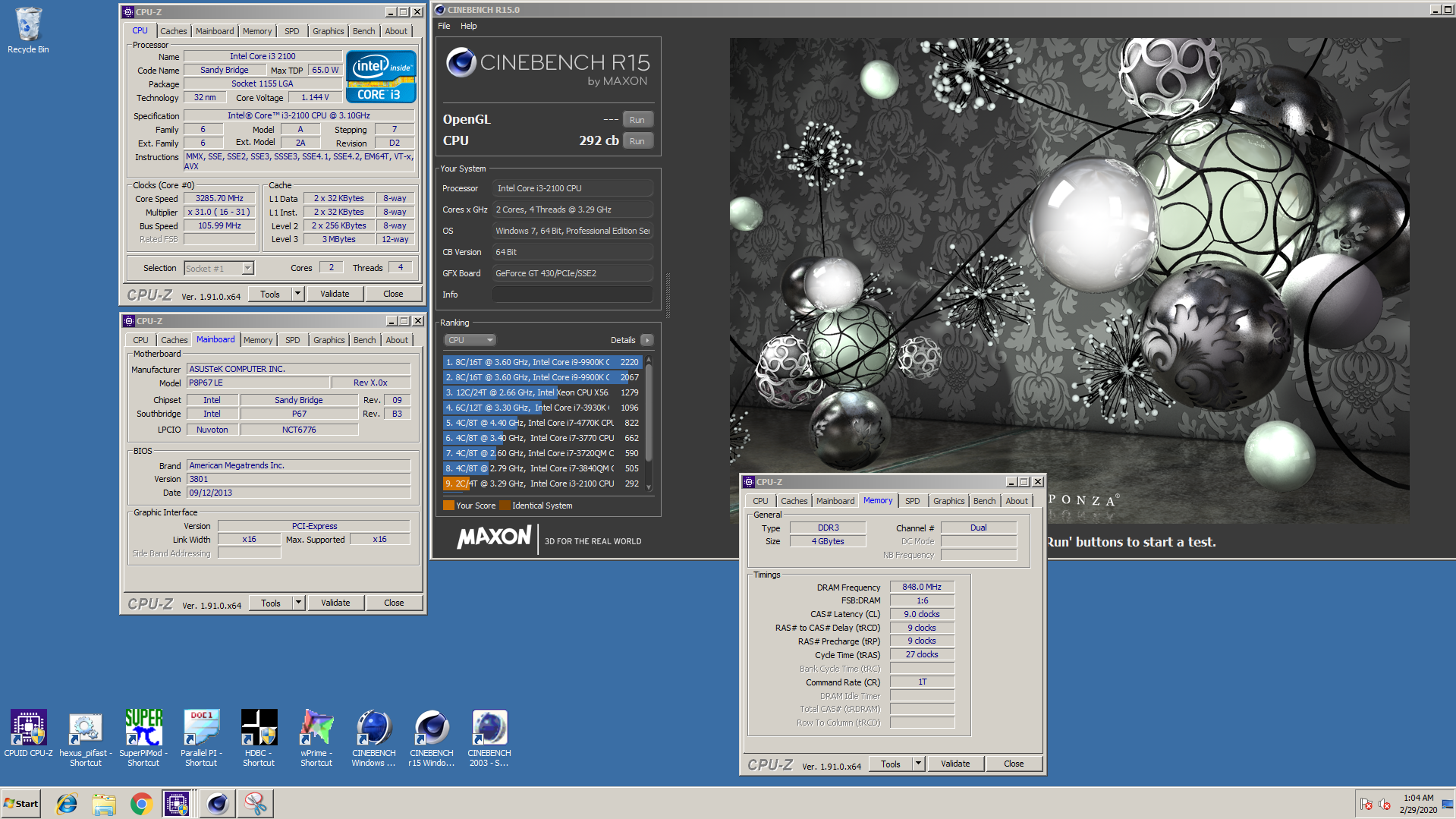Open Tools dropdown arrow in top CPU-Z
The image size is (1456, 819).
[297, 294]
